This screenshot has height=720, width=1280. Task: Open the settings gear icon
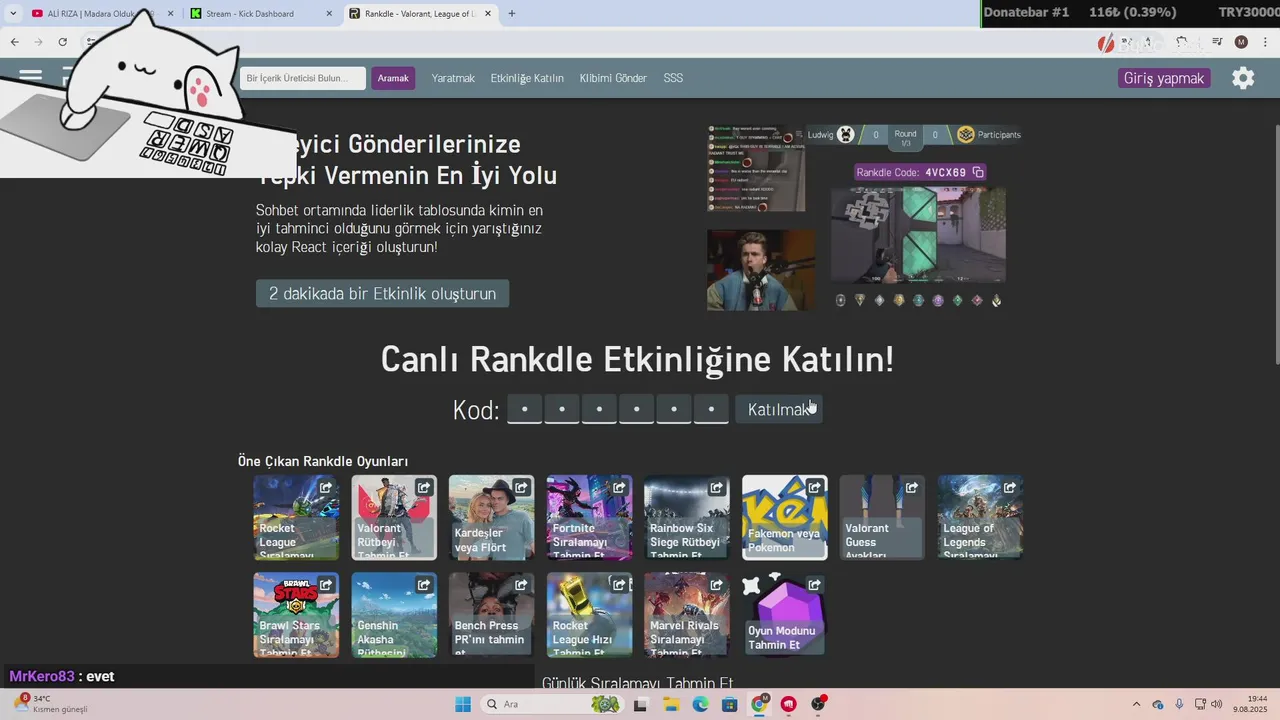[1243, 78]
